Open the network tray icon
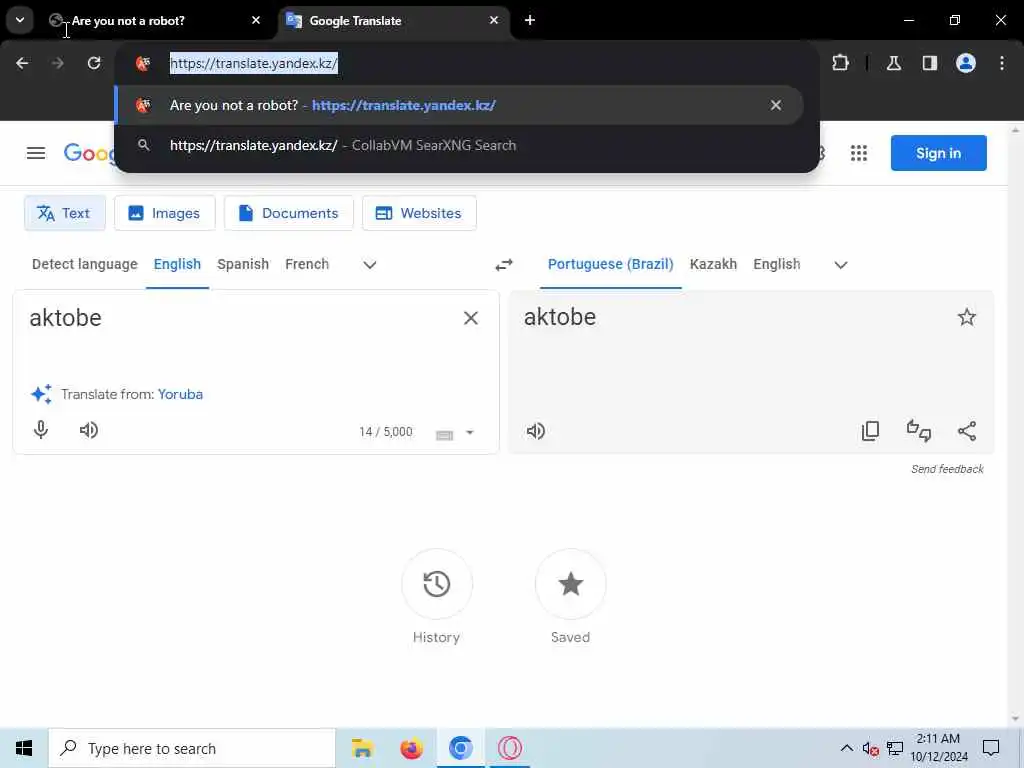1024x768 pixels. click(895, 748)
